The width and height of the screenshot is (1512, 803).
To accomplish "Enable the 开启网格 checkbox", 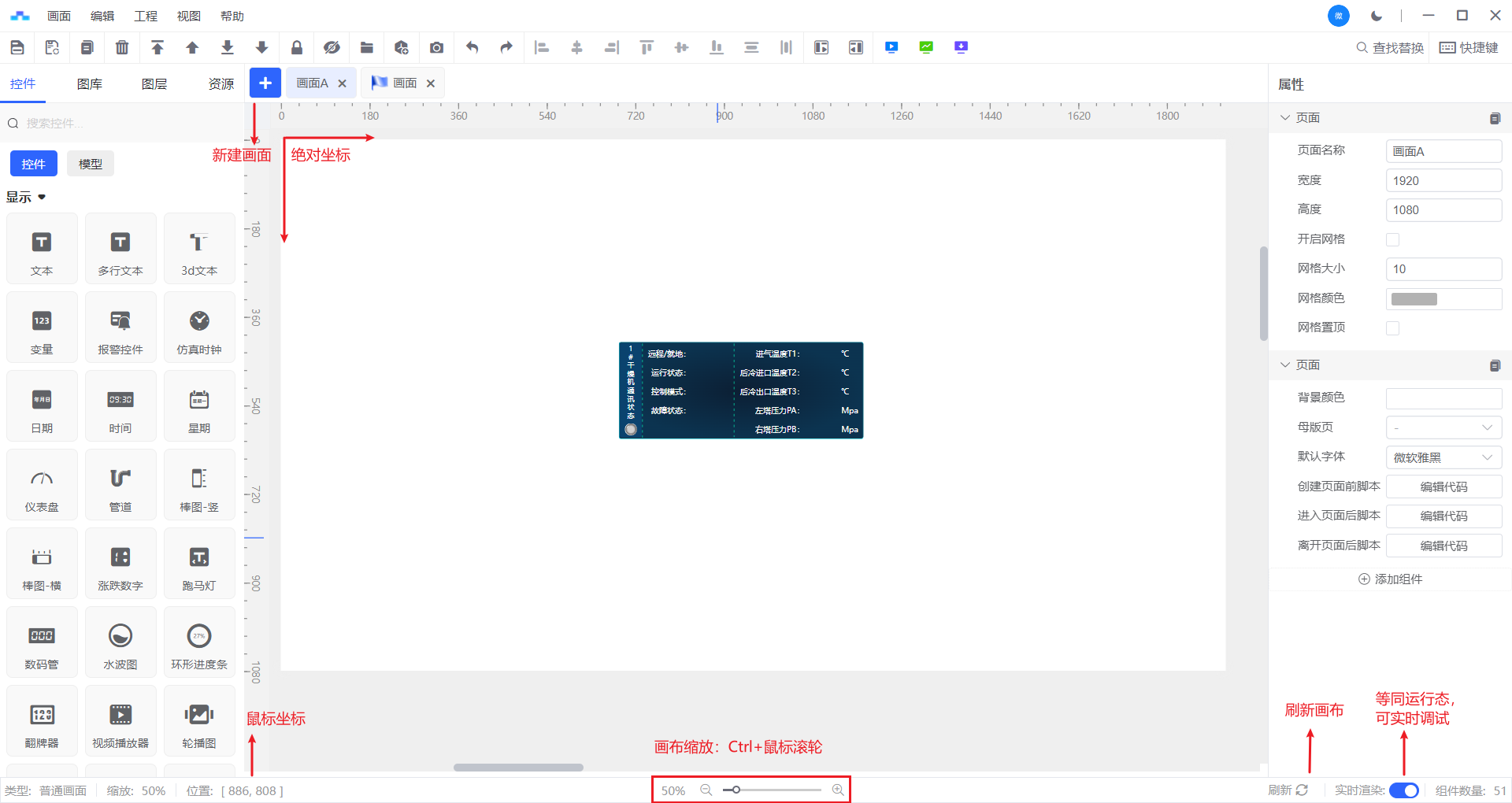I will (1392, 239).
